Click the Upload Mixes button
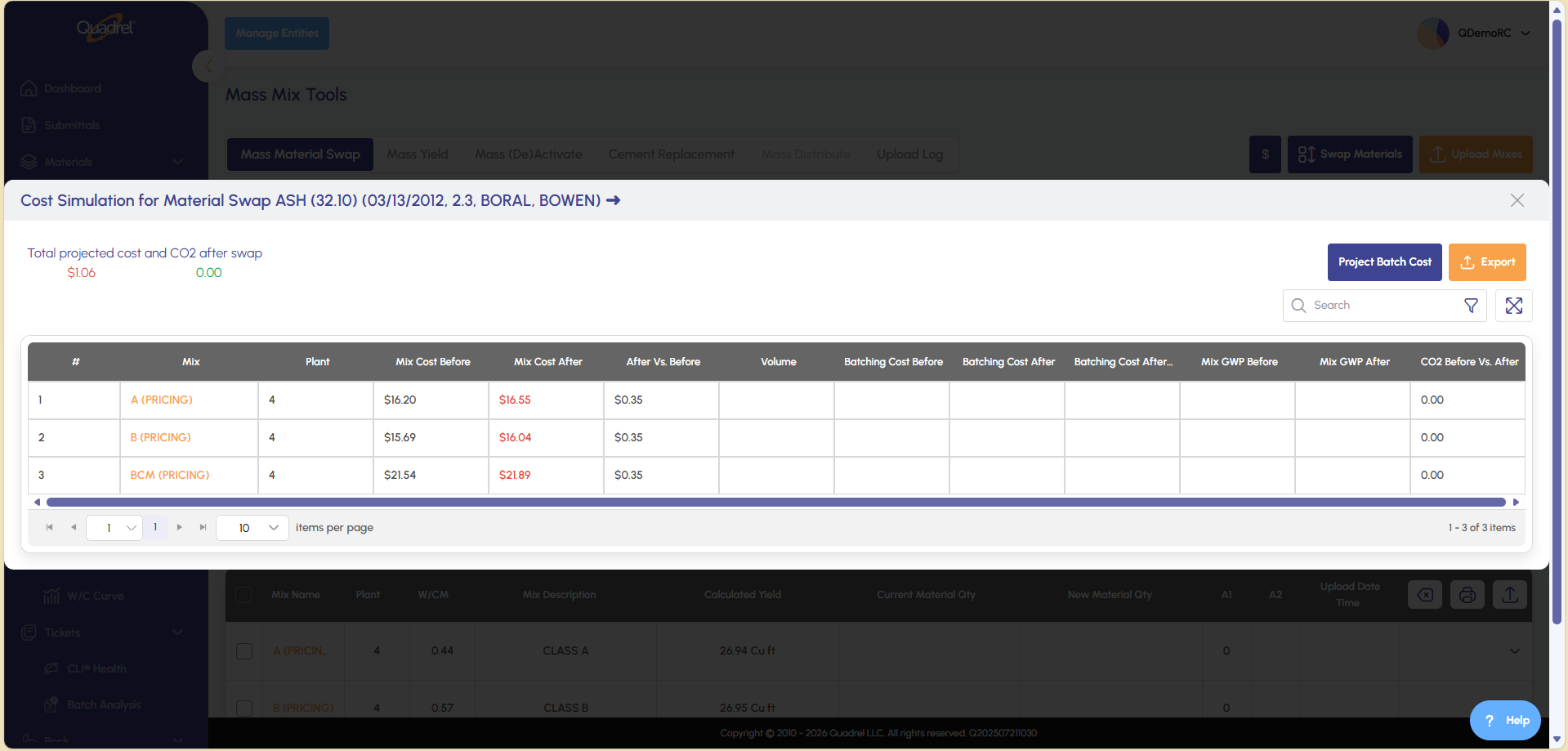1568x751 pixels. point(1476,154)
